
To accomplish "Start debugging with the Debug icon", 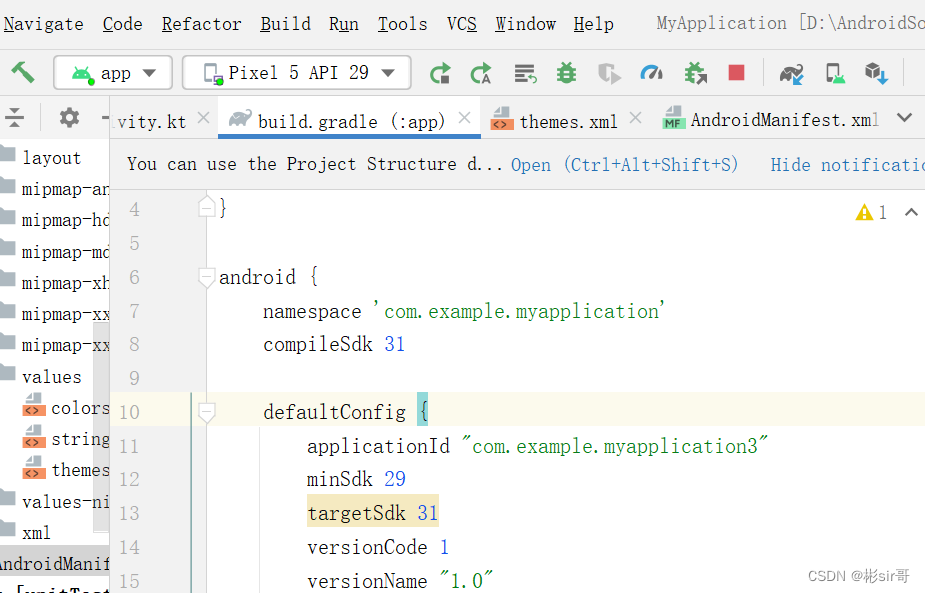I will tap(566, 72).
